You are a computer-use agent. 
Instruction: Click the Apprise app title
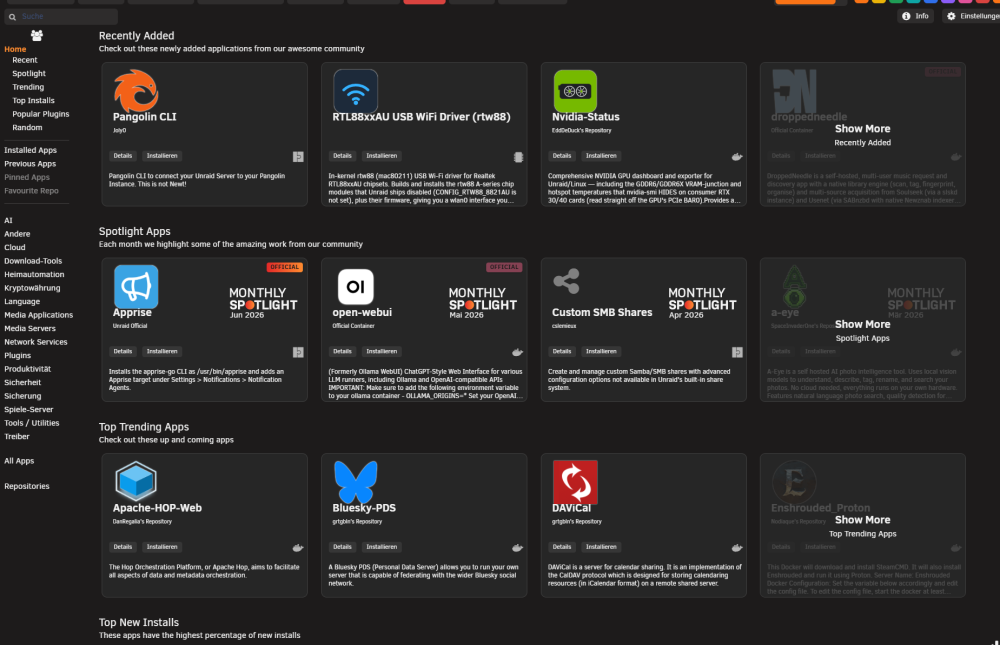point(132,313)
